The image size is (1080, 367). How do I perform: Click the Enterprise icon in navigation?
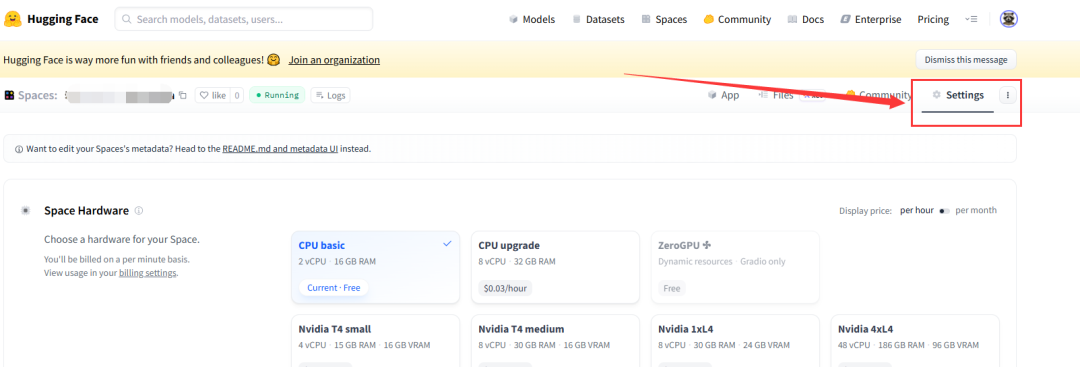point(845,19)
